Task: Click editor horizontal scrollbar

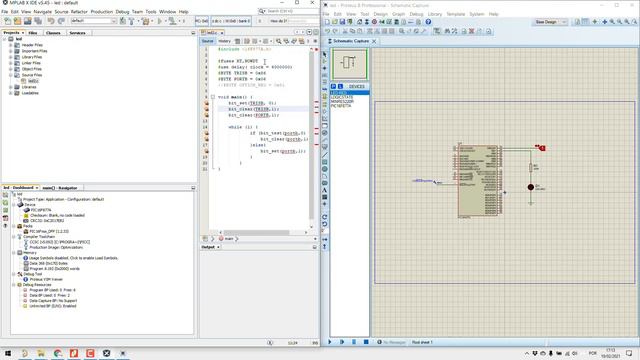Action: pyautogui.click(x=256, y=232)
